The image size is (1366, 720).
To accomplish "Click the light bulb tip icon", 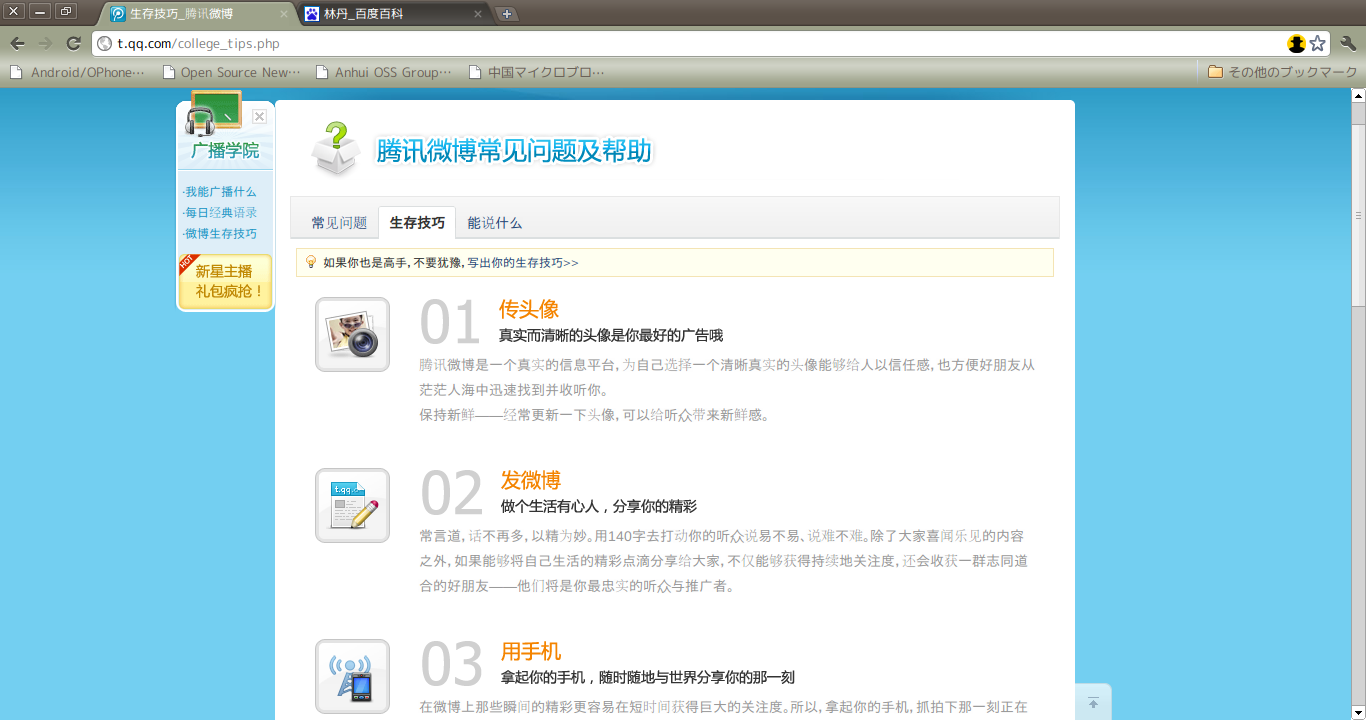I will tap(311, 262).
